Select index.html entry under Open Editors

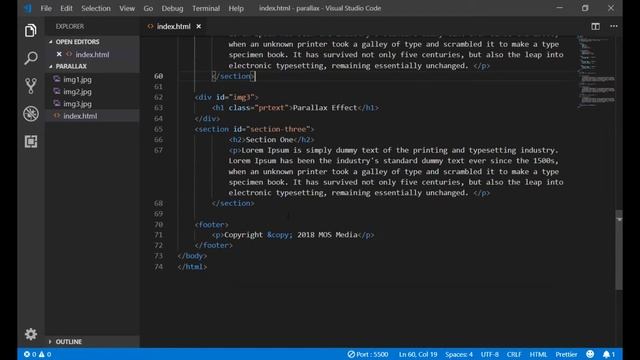pyautogui.click(x=92, y=54)
